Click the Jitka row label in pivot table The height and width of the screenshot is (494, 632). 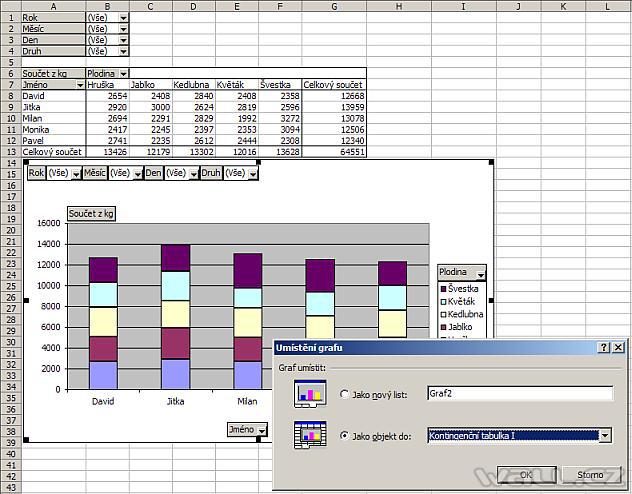54,107
